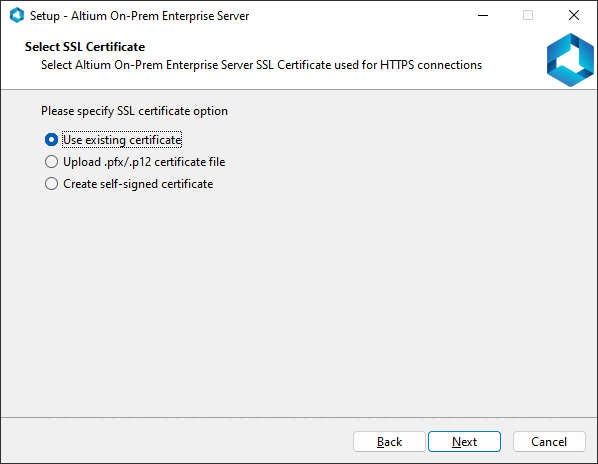Select the Use existing certificate radio circle

click(x=51, y=140)
